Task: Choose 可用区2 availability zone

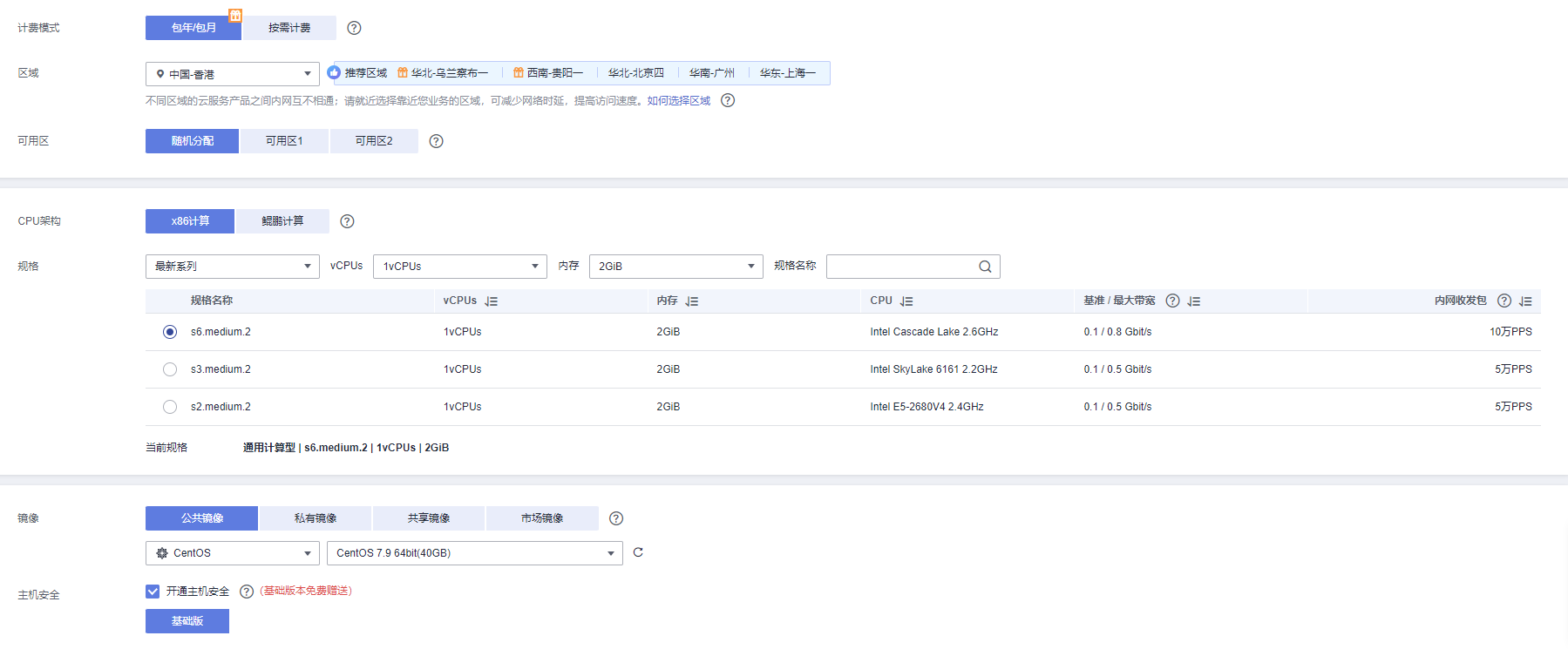Action: pos(374,141)
